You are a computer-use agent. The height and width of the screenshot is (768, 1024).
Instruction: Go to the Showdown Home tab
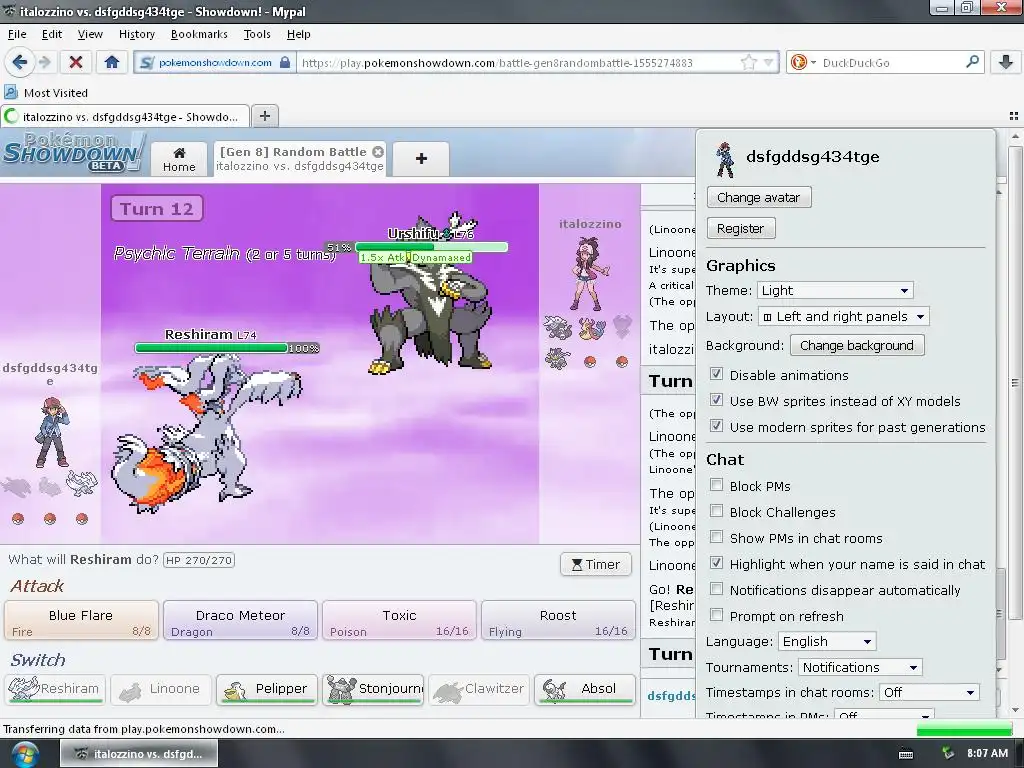coord(179,159)
